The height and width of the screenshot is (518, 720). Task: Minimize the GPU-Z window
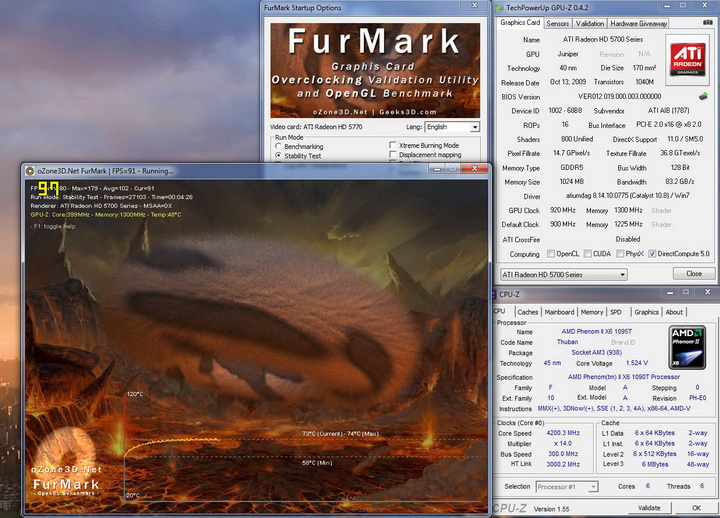coord(667,6)
